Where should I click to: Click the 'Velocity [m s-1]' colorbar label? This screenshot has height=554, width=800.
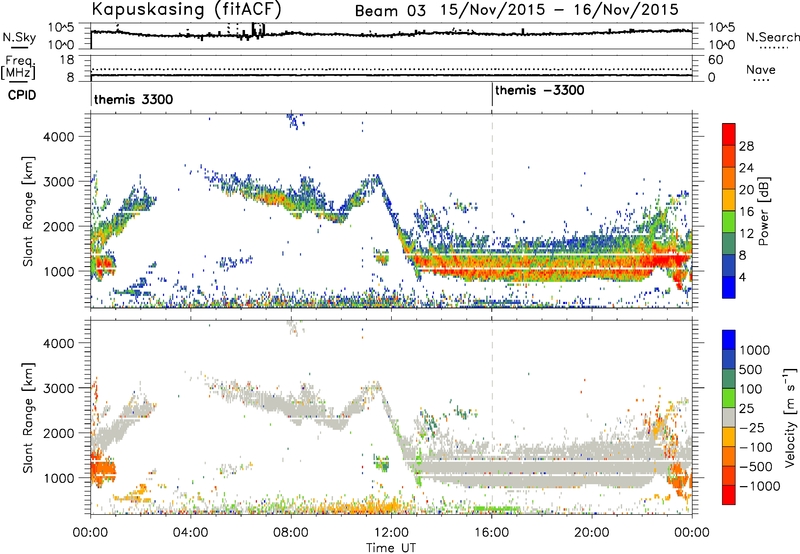790,417
